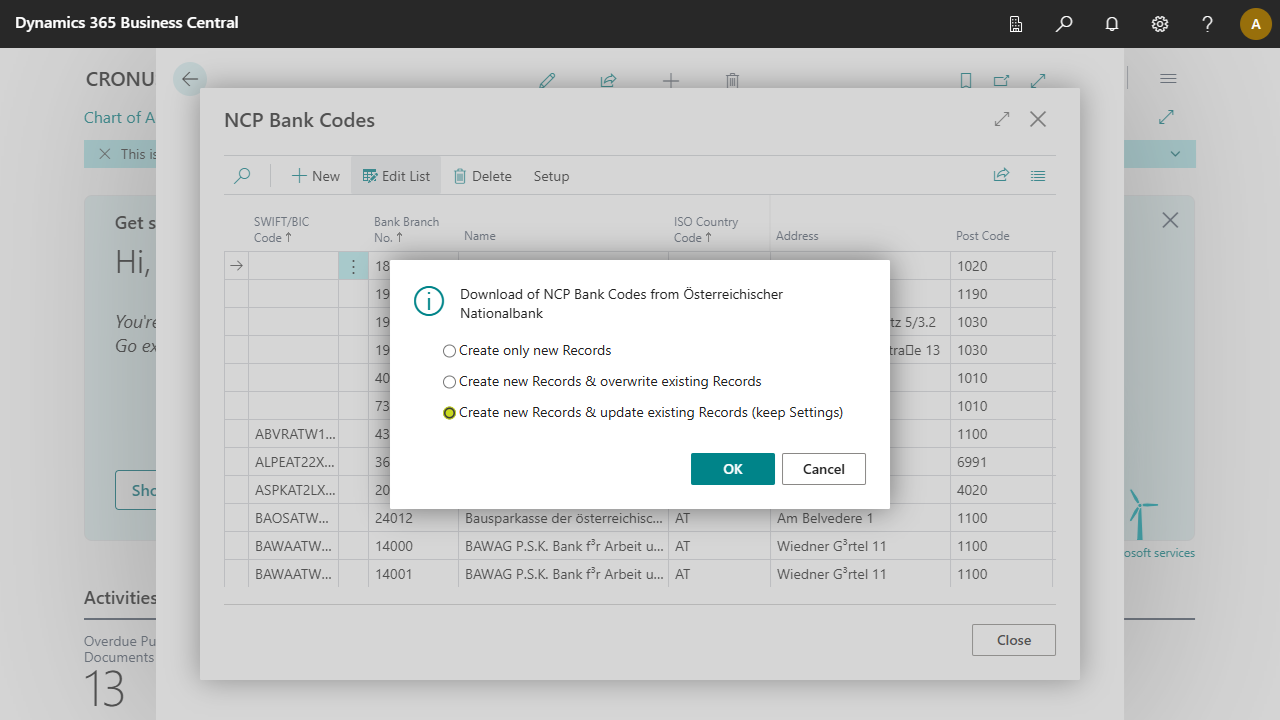Image resolution: width=1280 pixels, height=720 pixels.
Task: Dismiss the notification bar with X
Action: click(x=104, y=154)
